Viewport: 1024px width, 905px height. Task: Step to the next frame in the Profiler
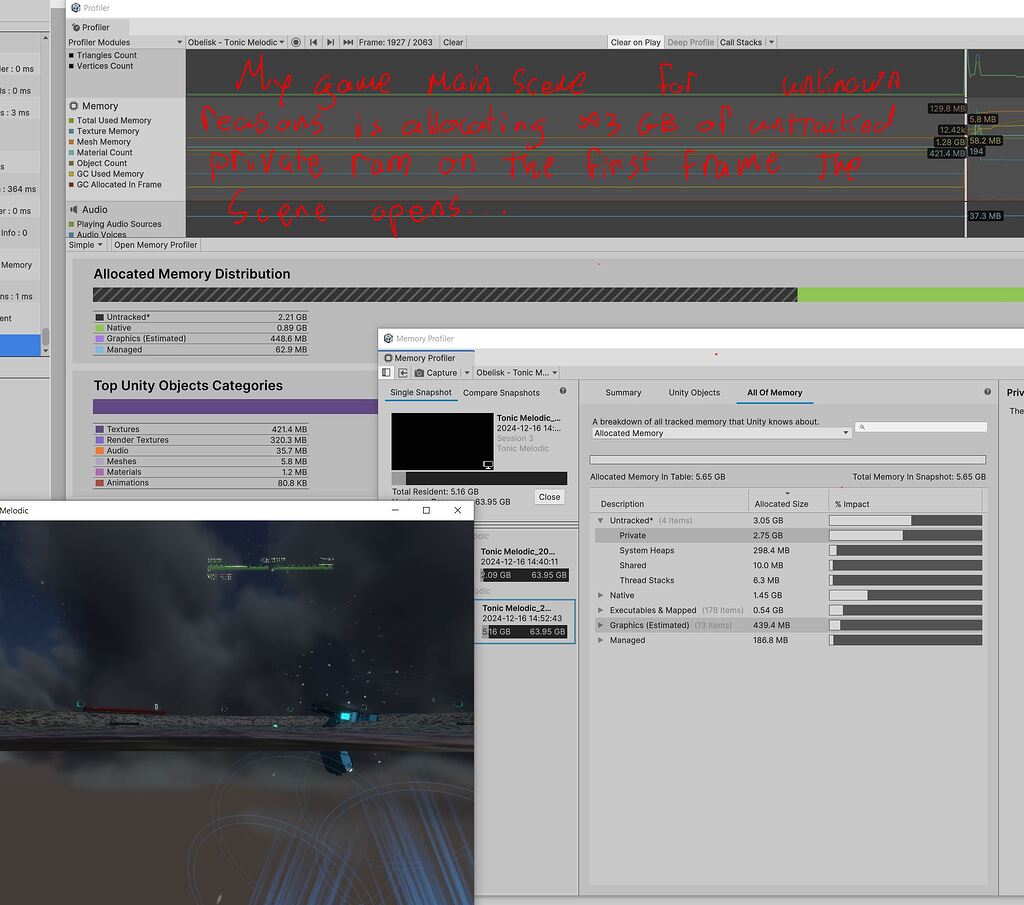(x=330, y=42)
